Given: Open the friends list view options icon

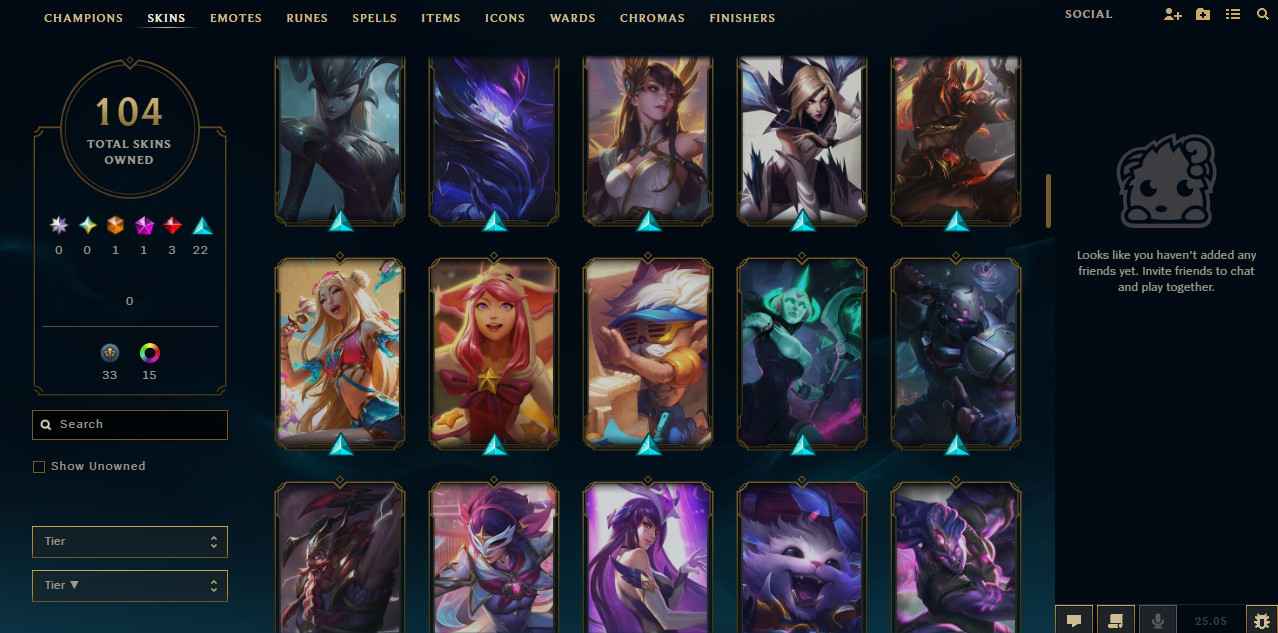Looking at the screenshot, I should [x=1233, y=15].
